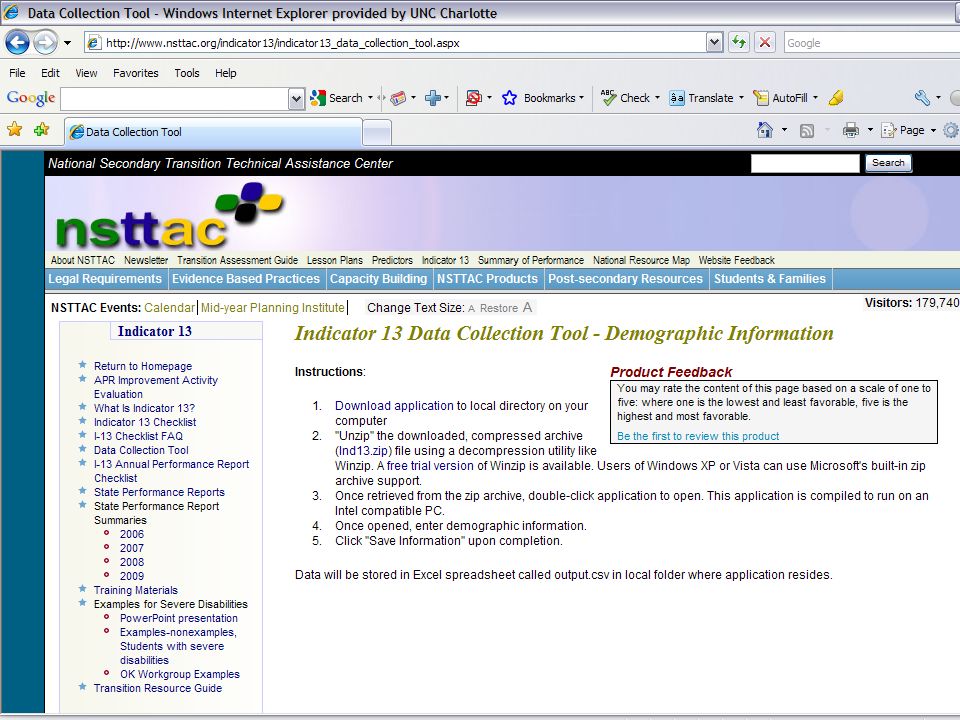Click the 2008 State Performance summary link

[x=132, y=562]
